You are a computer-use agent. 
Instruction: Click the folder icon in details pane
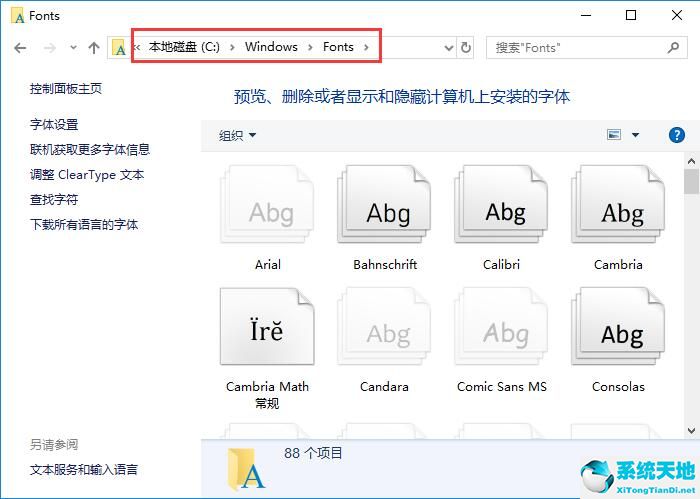246,470
